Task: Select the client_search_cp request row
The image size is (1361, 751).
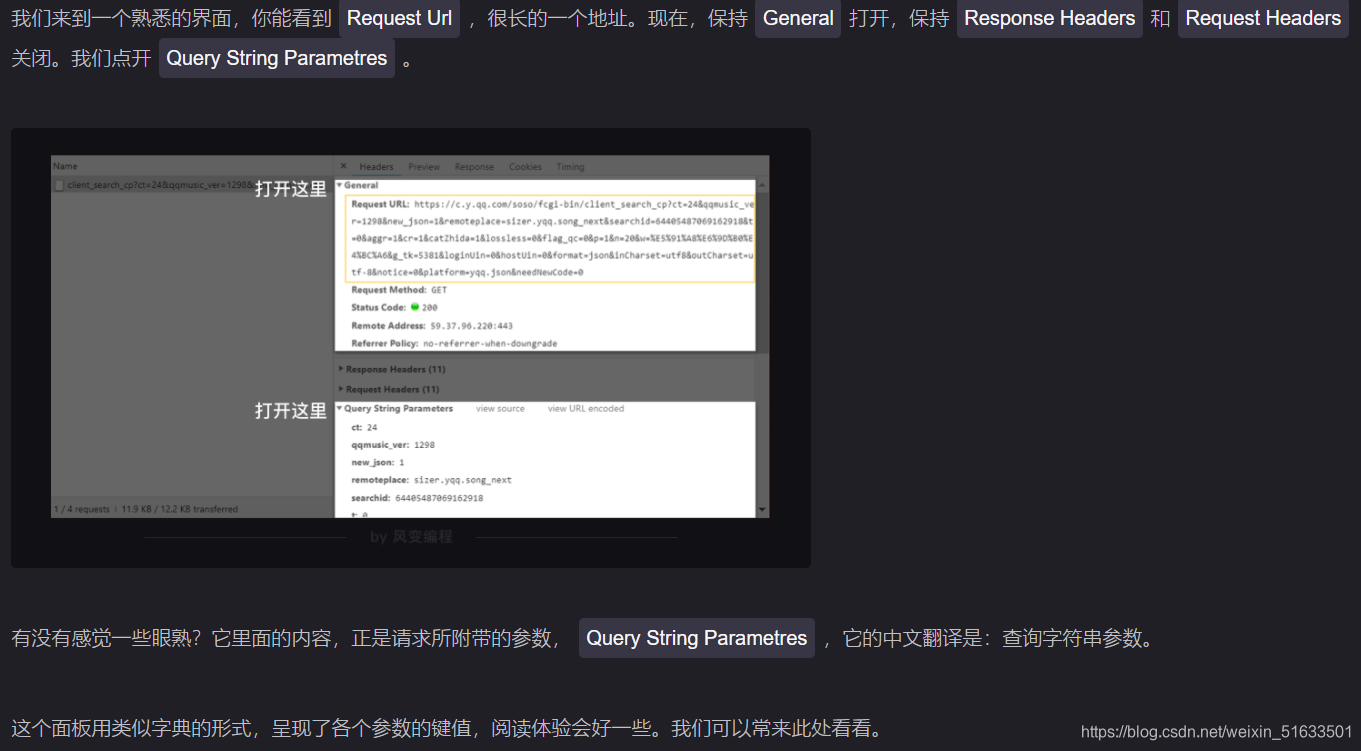Action: pyautogui.click(x=191, y=185)
